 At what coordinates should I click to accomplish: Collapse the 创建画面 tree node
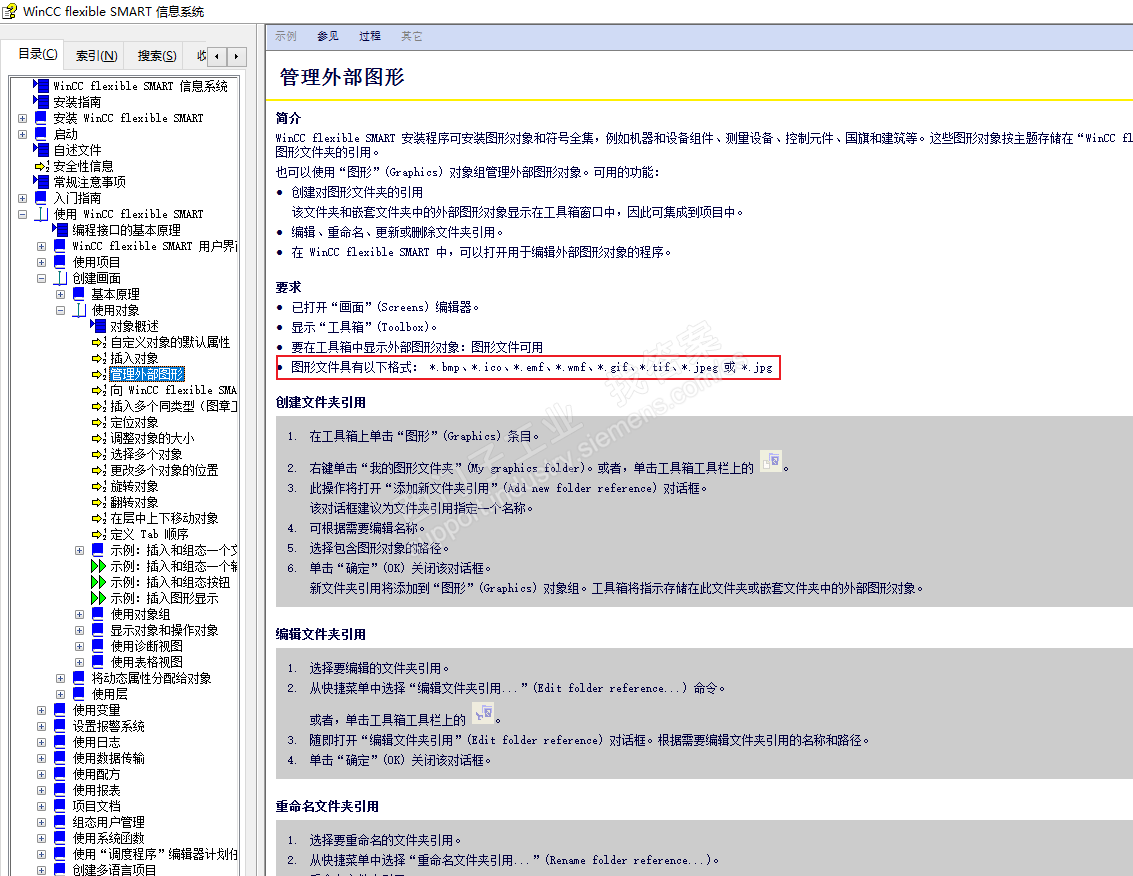pos(41,278)
